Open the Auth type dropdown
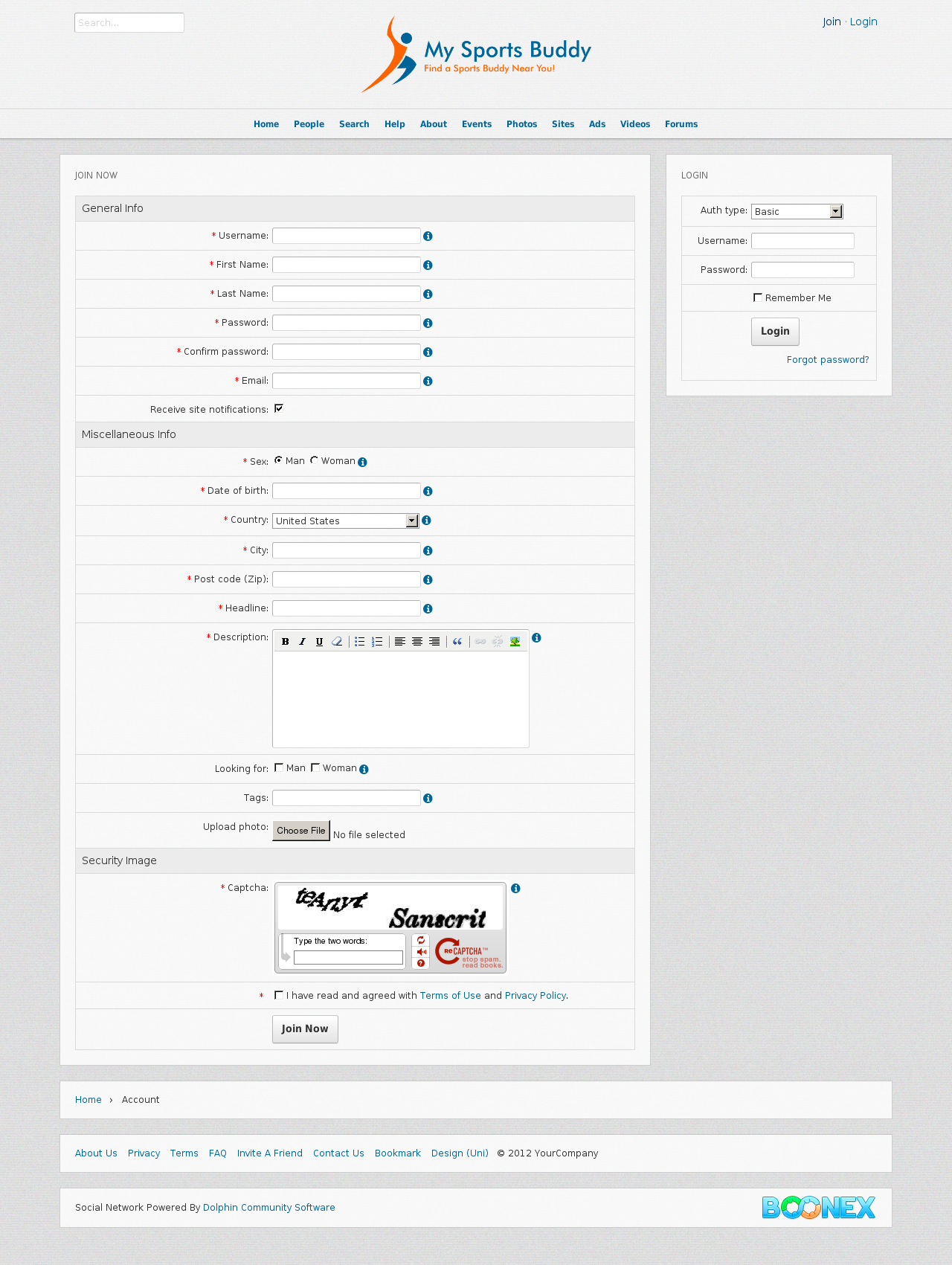This screenshot has width=952, height=1265. [x=797, y=211]
